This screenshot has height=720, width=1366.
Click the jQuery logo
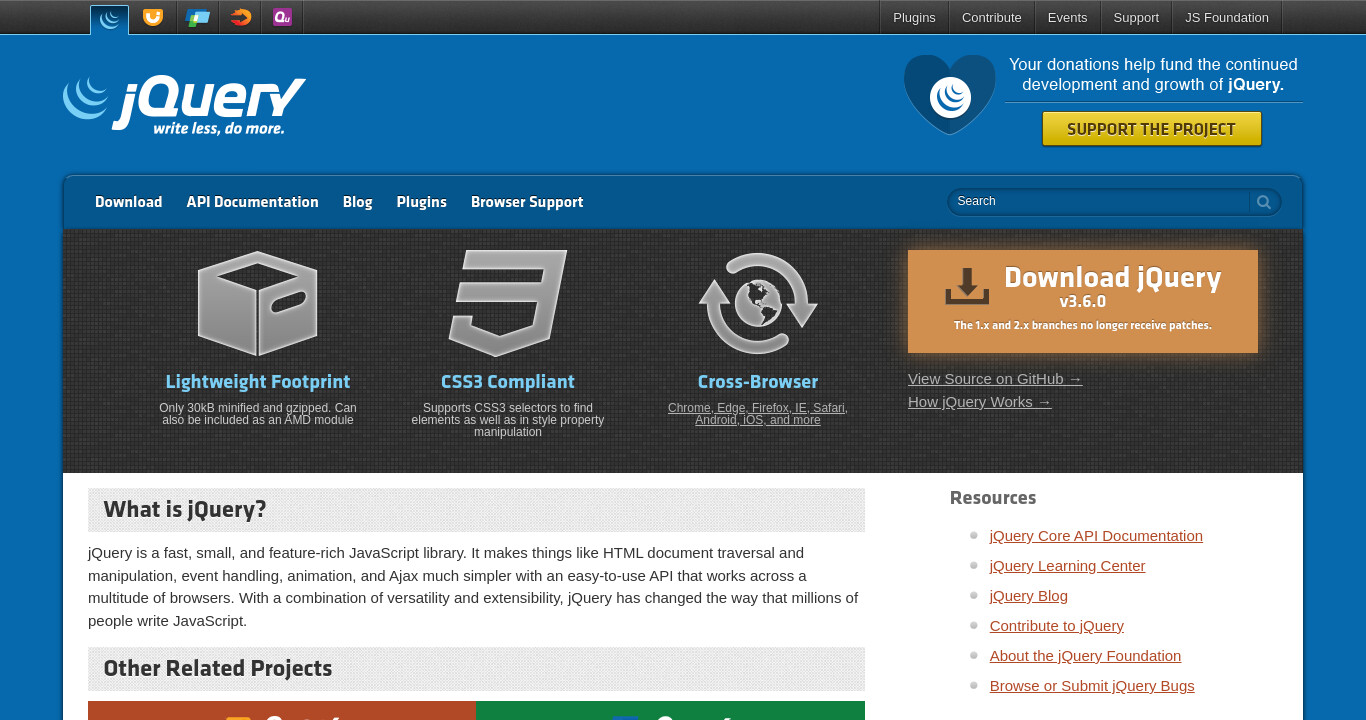click(184, 105)
